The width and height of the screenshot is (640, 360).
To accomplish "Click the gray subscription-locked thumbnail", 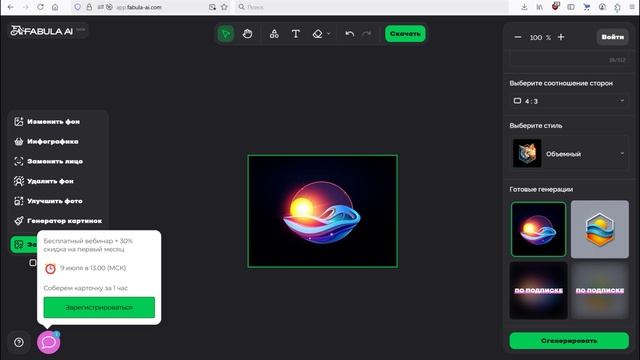I will [600, 290].
